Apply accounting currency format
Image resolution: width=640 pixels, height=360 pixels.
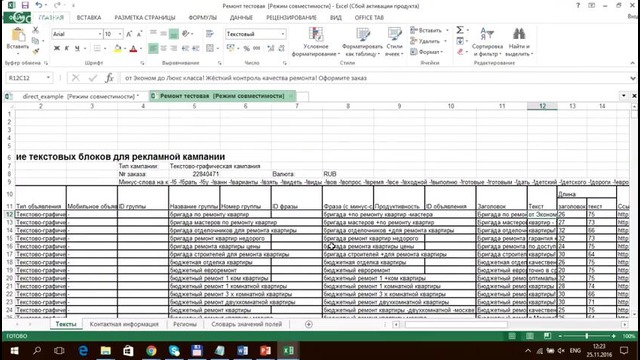(231, 49)
